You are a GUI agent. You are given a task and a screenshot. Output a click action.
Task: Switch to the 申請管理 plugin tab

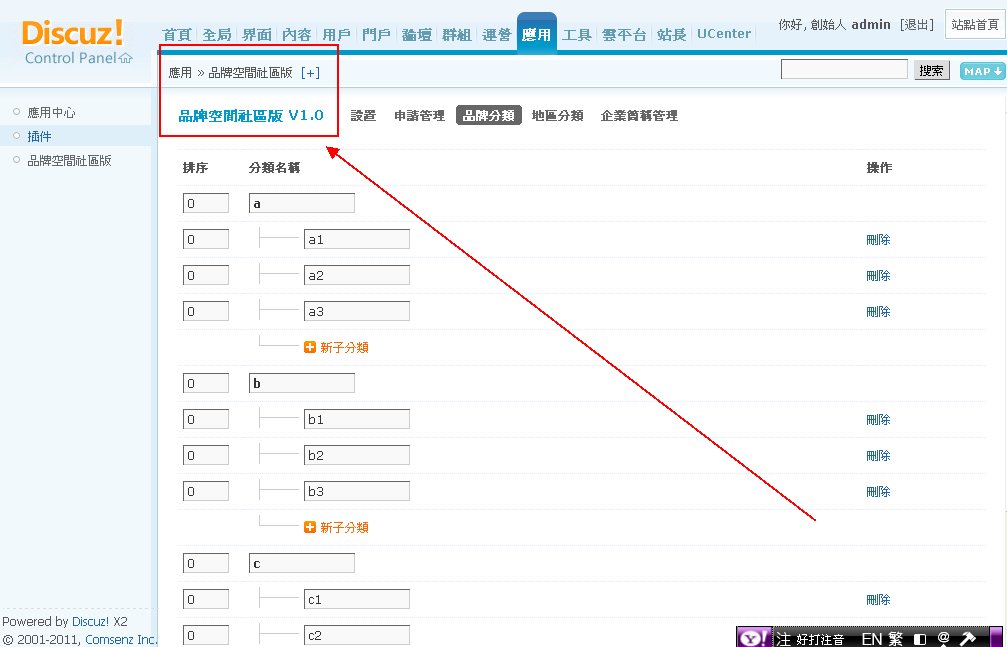(x=419, y=116)
